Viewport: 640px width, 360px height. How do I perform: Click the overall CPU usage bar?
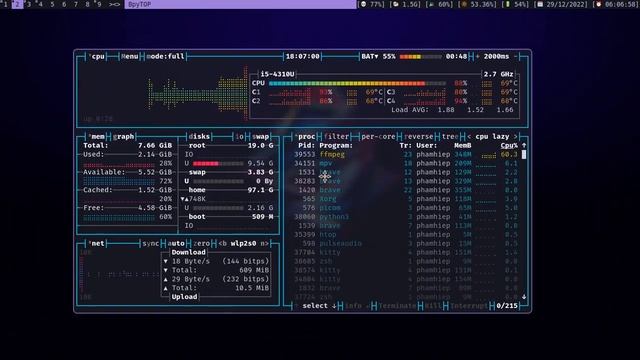[x=357, y=83]
